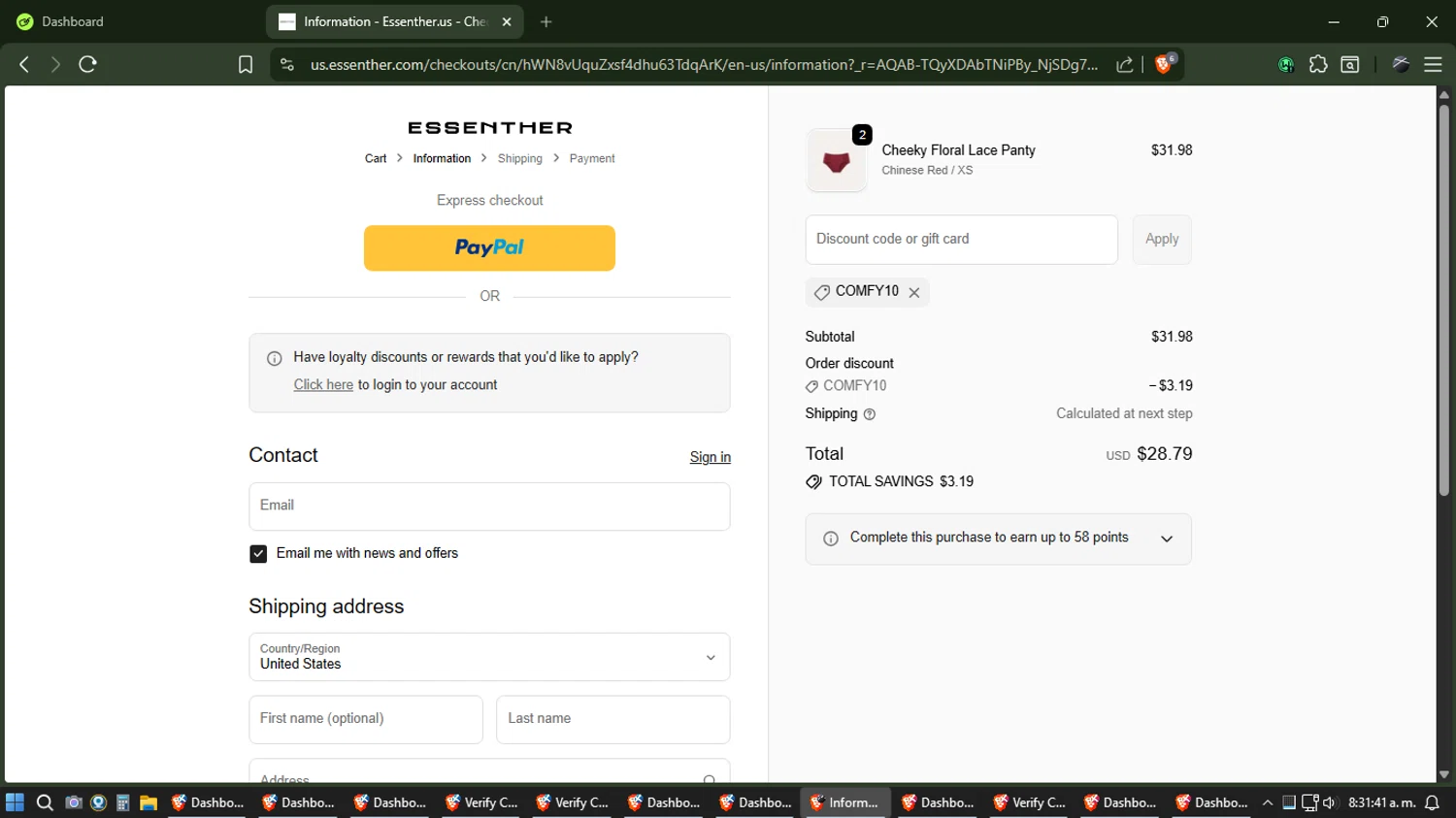Open the browser hamburger menu
Image resolution: width=1456 pixels, height=818 pixels.
tap(1433, 64)
